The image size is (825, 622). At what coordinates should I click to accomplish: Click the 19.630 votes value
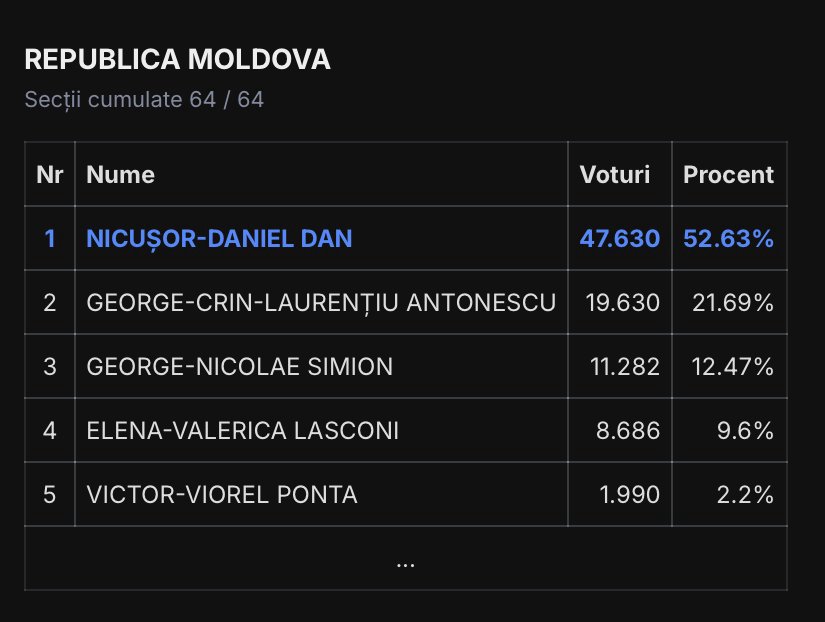click(622, 303)
